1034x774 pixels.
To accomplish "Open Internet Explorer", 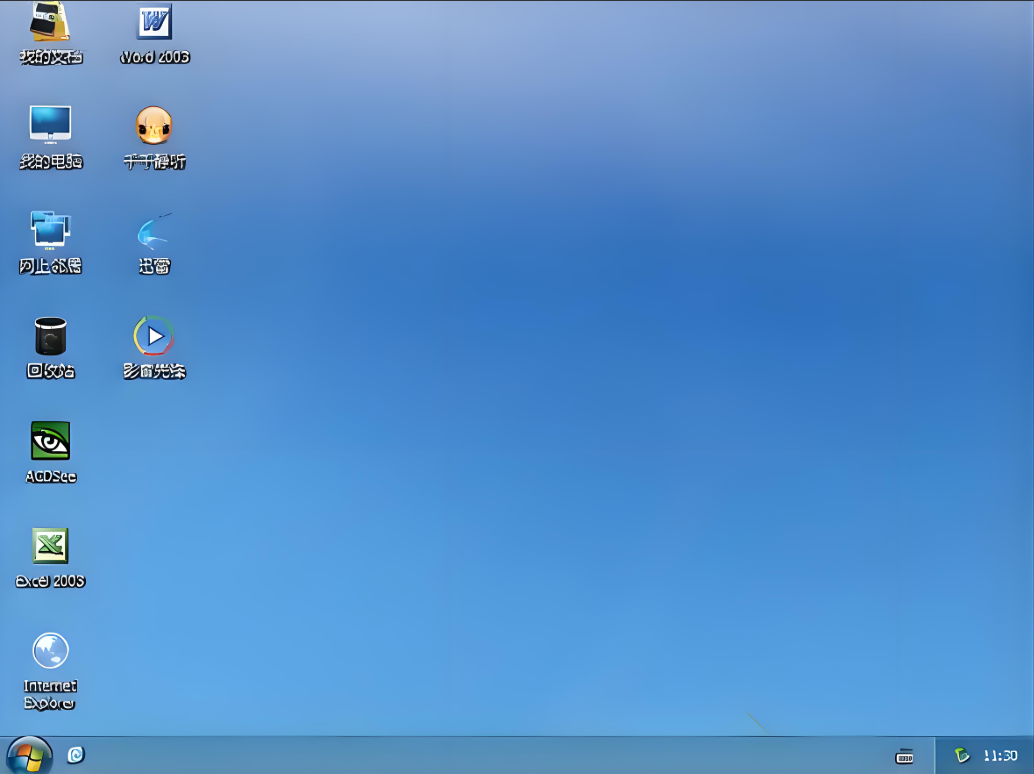I will point(50,650).
